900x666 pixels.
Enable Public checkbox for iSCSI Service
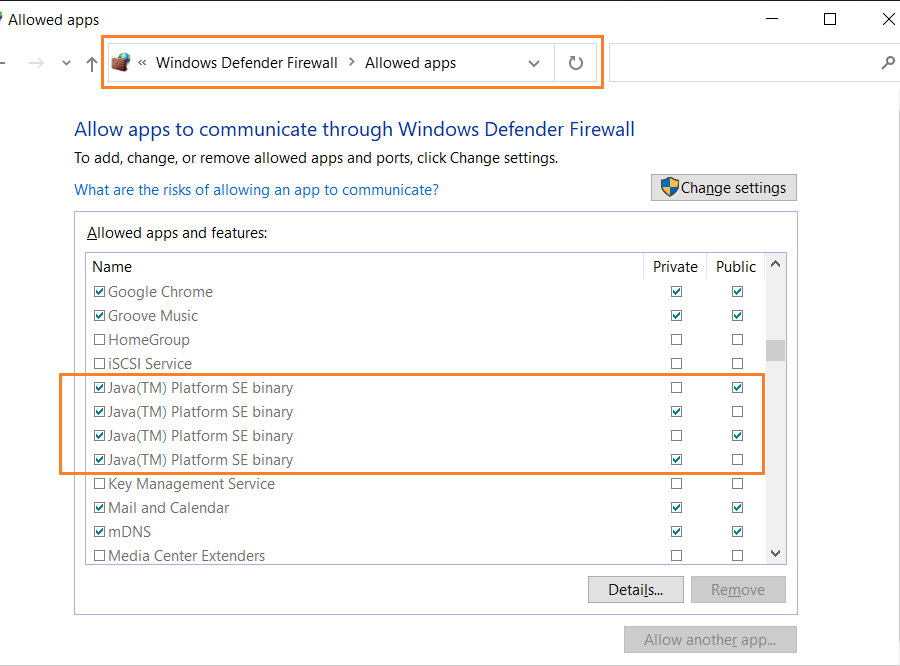(738, 363)
